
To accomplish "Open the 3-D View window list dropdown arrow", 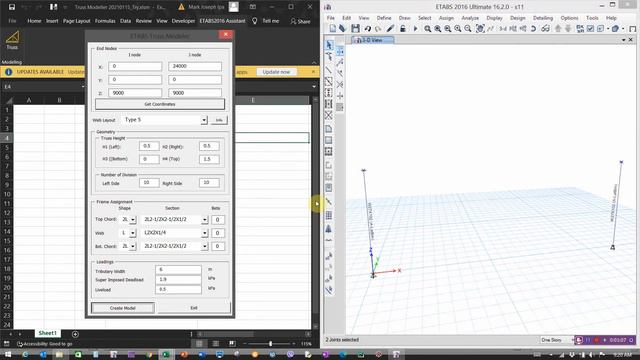I will pyautogui.click(x=623, y=40).
